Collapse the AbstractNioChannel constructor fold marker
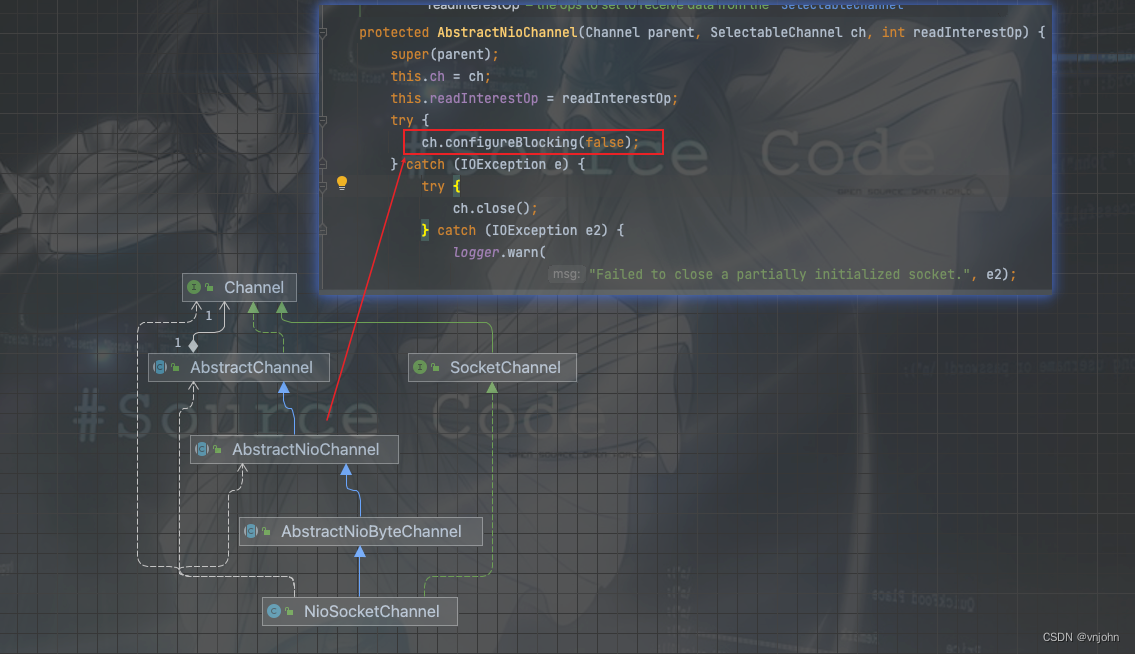Image resolution: width=1135 pixels, height=654 pixels. [x=323, y=33]
